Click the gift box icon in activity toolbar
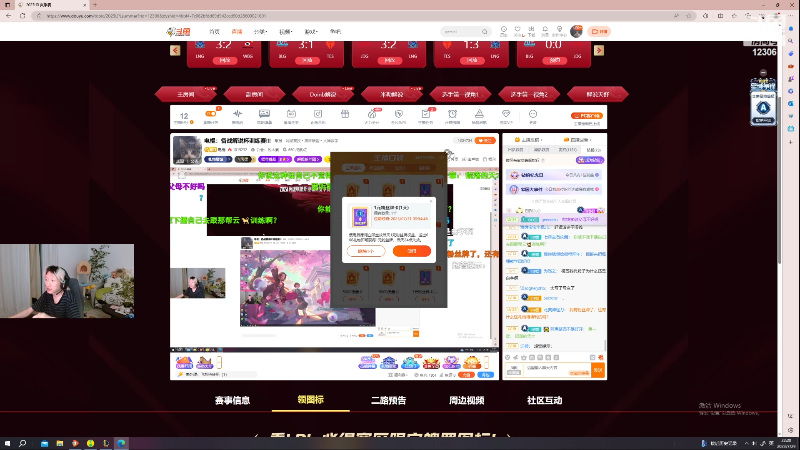 (345, 114)
